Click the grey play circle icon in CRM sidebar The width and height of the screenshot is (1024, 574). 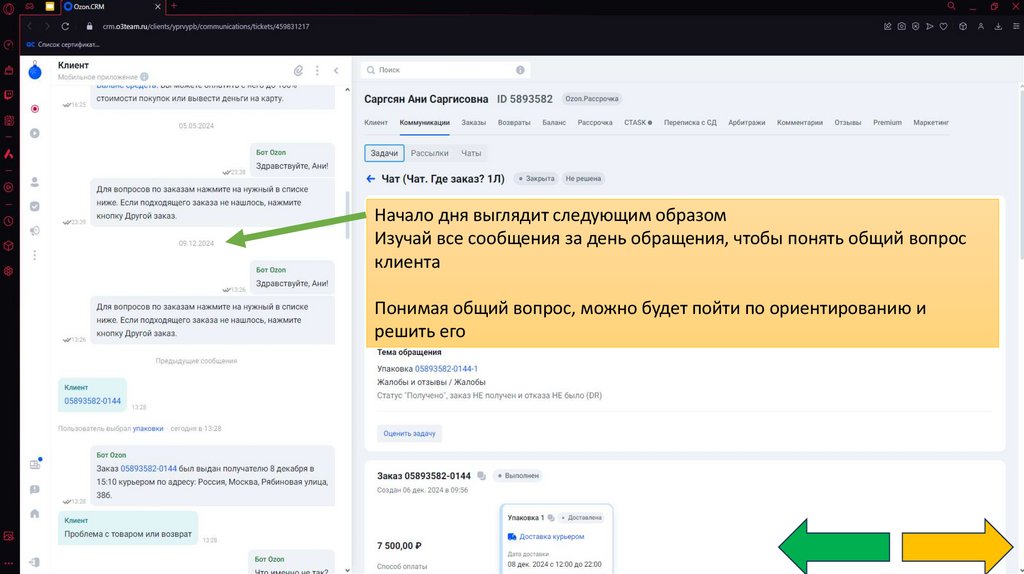coord(35,133)
